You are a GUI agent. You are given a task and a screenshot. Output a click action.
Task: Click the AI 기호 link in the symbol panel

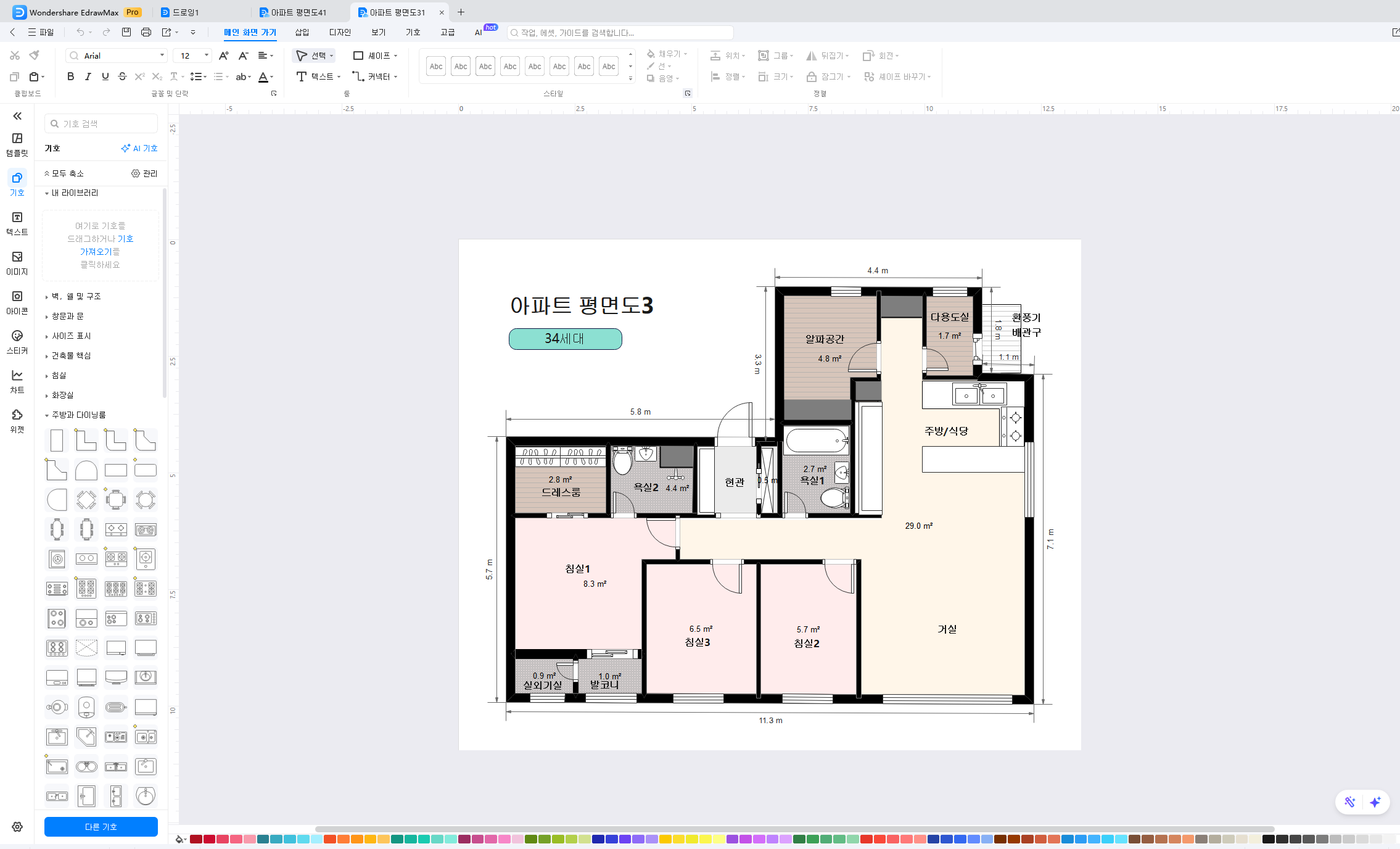[x=140, y=148]
